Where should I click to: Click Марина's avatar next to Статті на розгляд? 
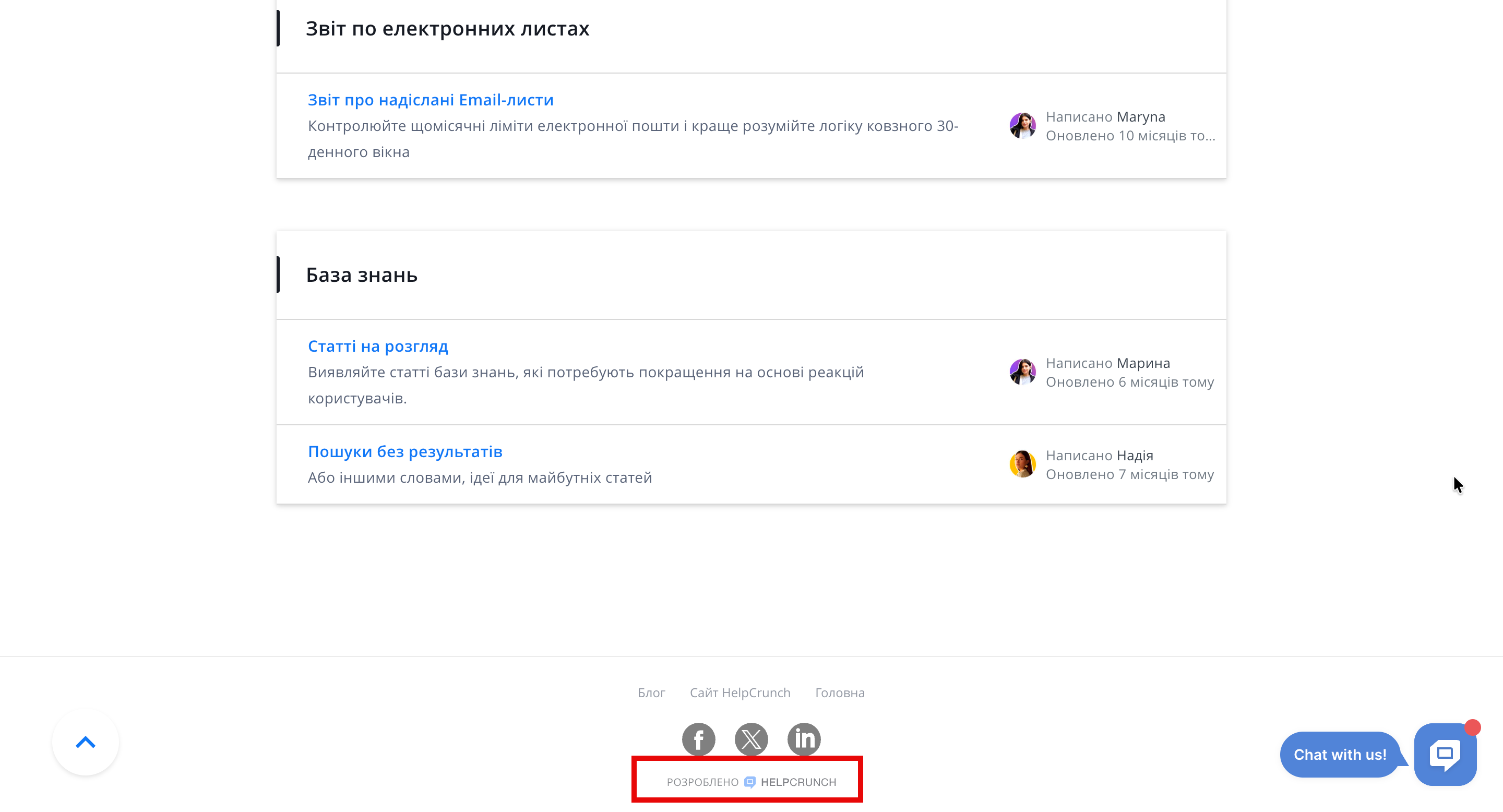click(1022, 372)
